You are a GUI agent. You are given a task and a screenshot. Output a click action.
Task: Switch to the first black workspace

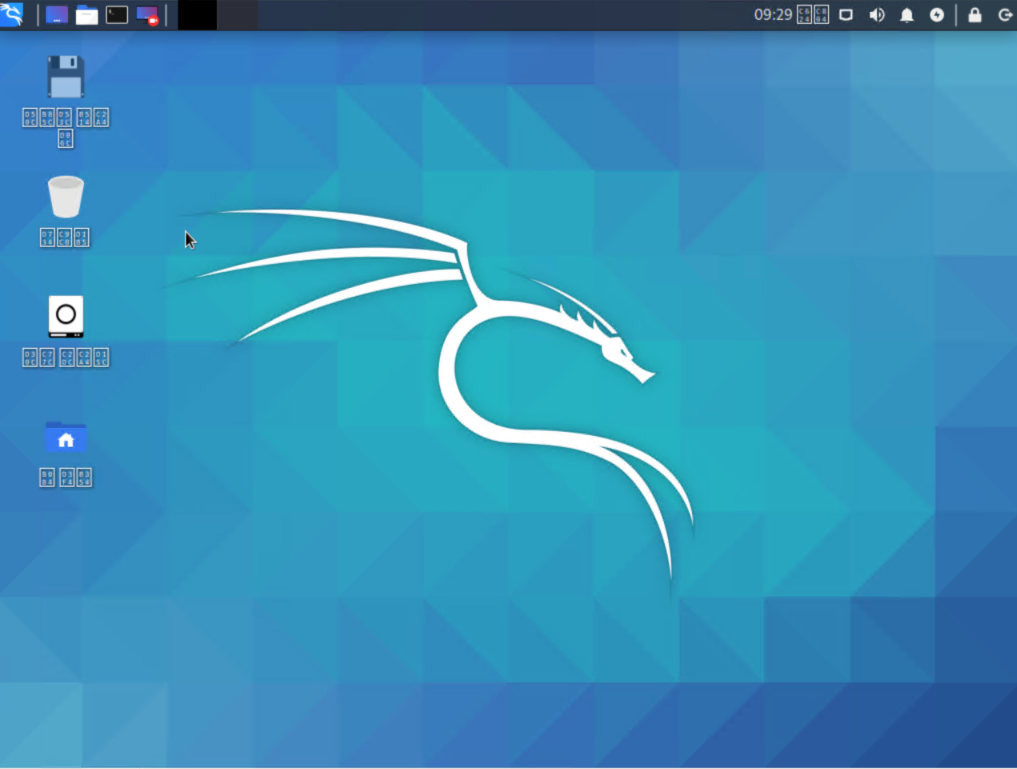click(197, 15)
